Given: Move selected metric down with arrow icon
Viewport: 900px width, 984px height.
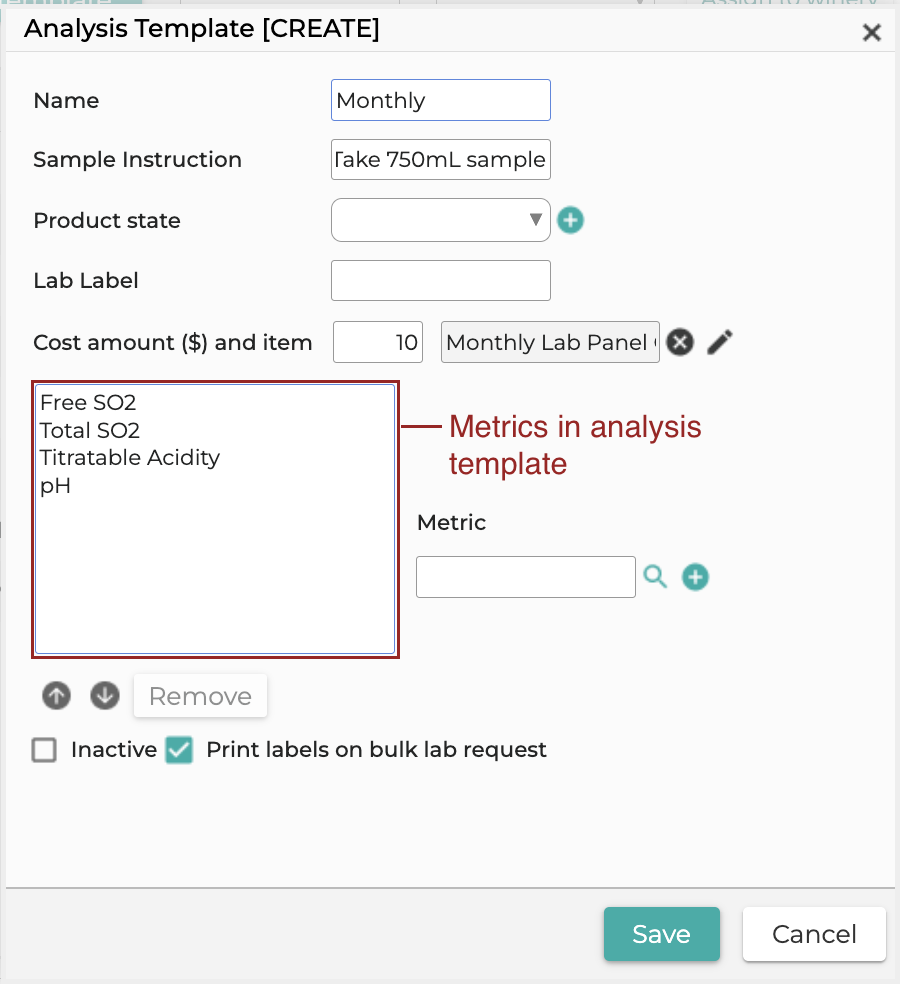Looking at the screenshot, I should [x=105, y=695].
